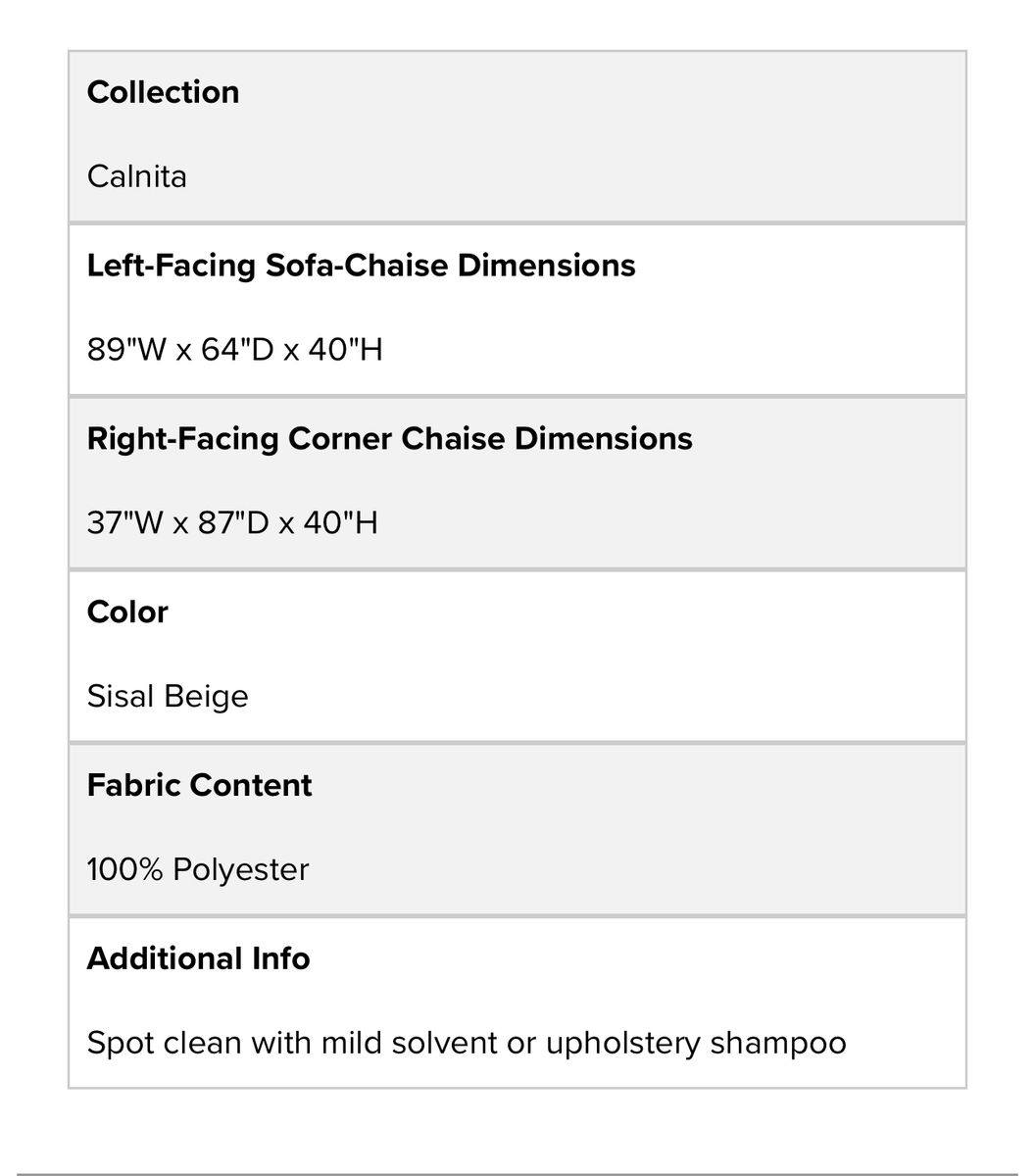Click the 40"H height in sofa-chaise row
The width and height of the screenshot is (1035, 1176).
[345, 350]
